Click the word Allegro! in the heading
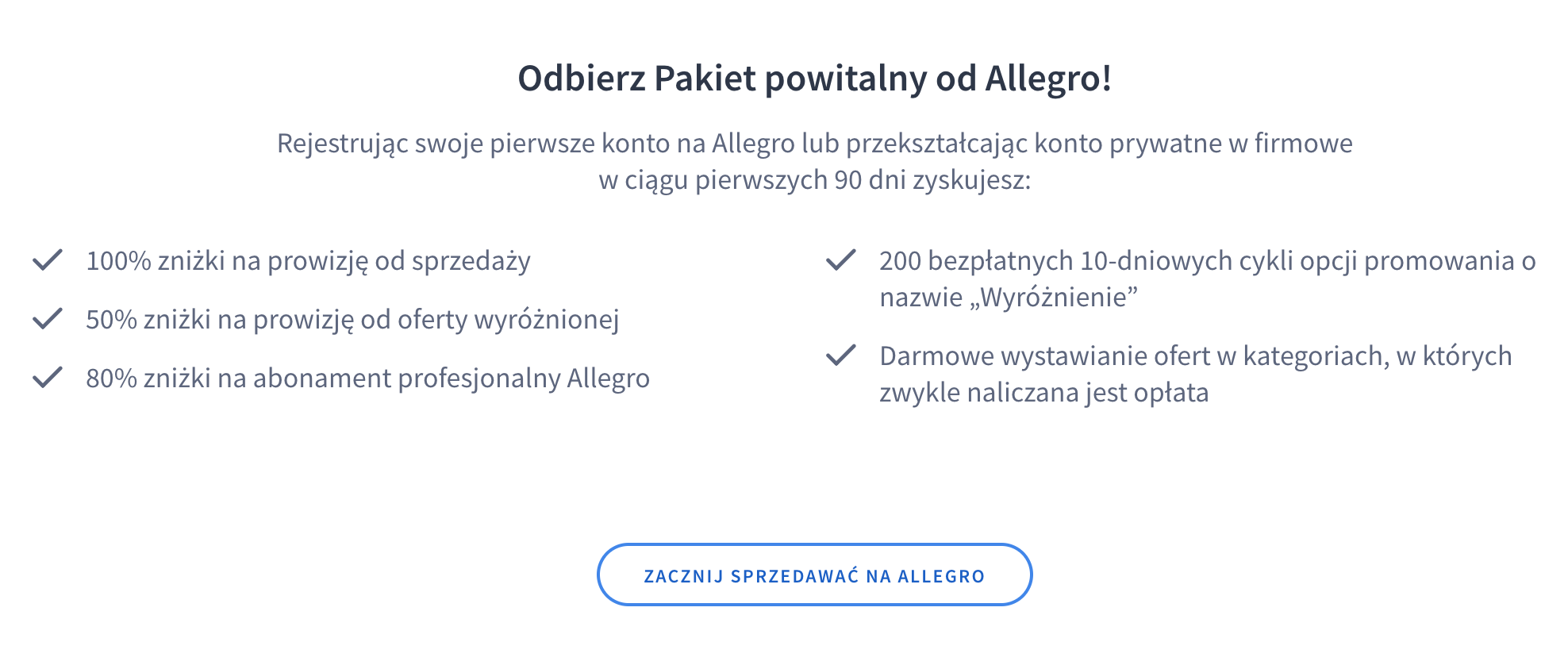The image size is (1568, 665). pos(1048,79)
